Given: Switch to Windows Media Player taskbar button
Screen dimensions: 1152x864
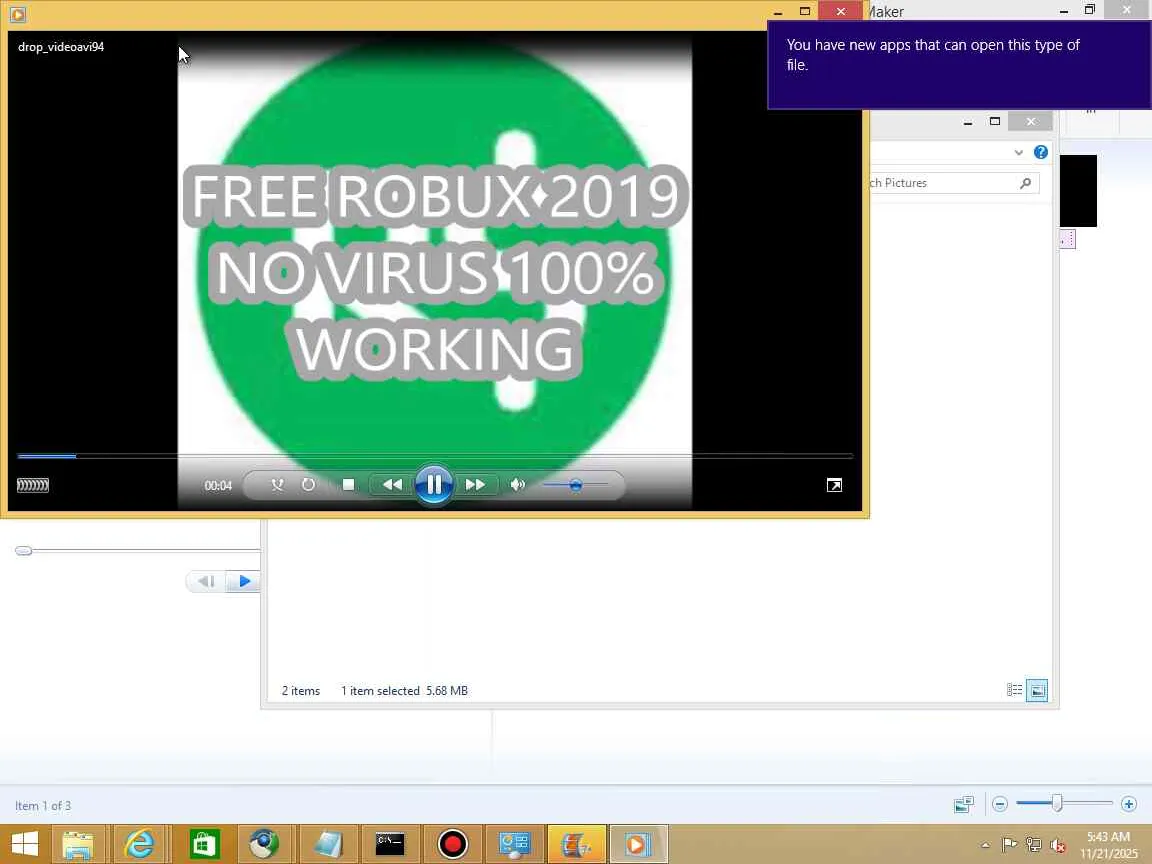Looking at the screenshot, I should pos(638,845).
